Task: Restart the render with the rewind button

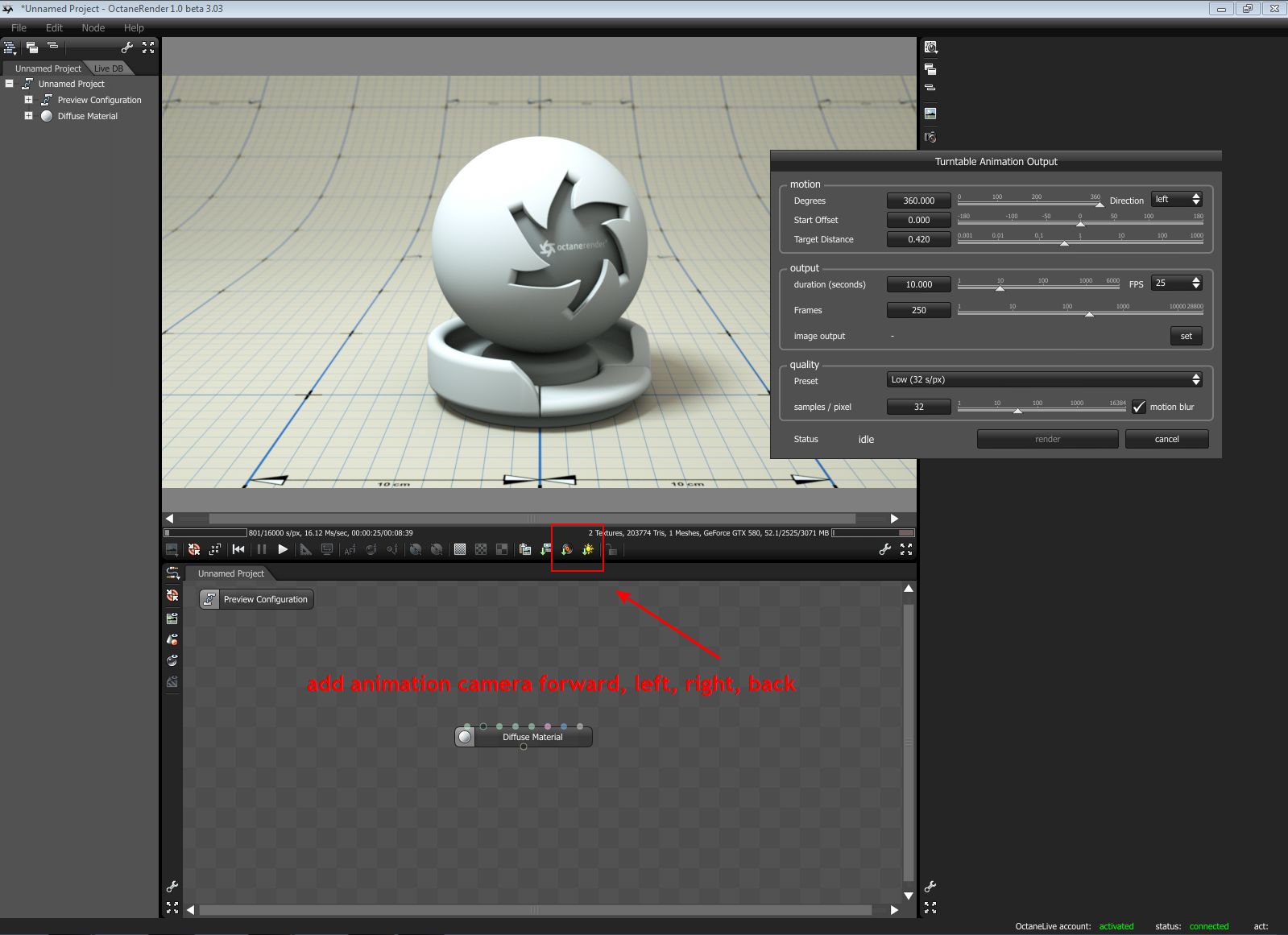Action: (238, 549)
